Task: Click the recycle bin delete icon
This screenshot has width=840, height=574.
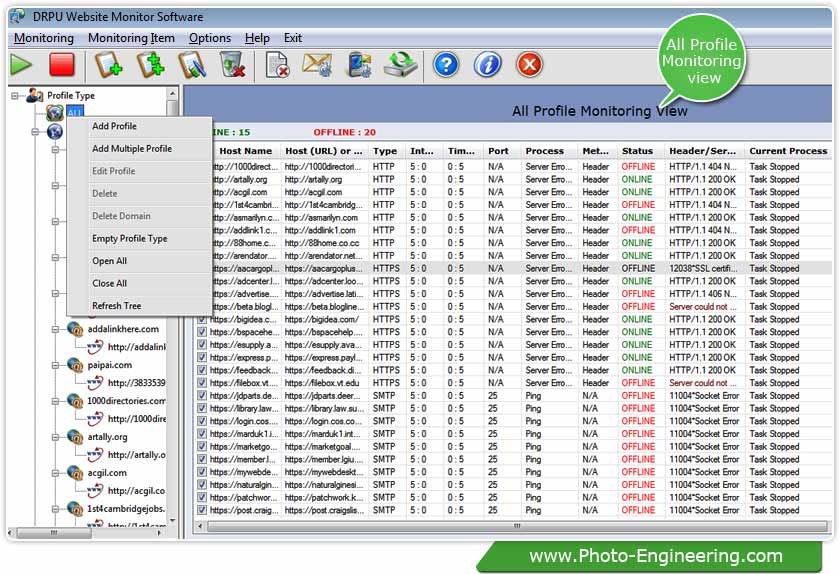Action: coord(232,65)
